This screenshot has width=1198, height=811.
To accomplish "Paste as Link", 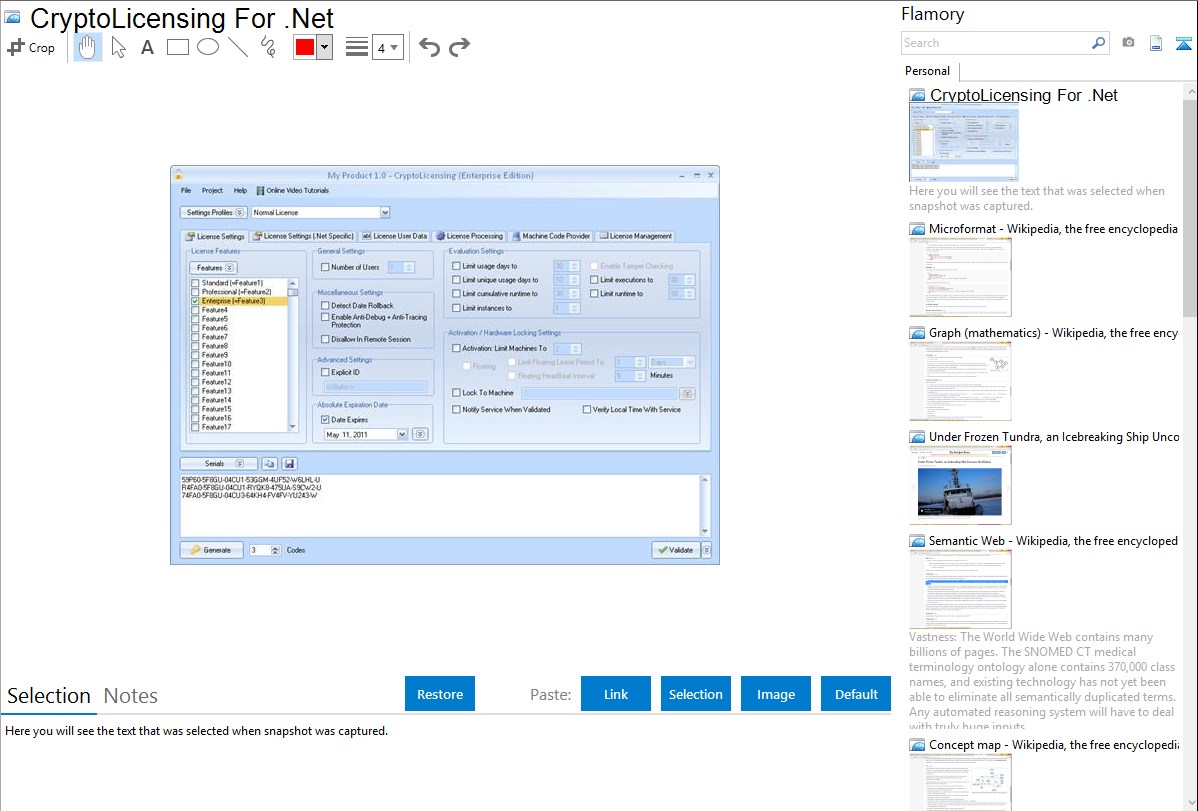I will tap(616, 694).
